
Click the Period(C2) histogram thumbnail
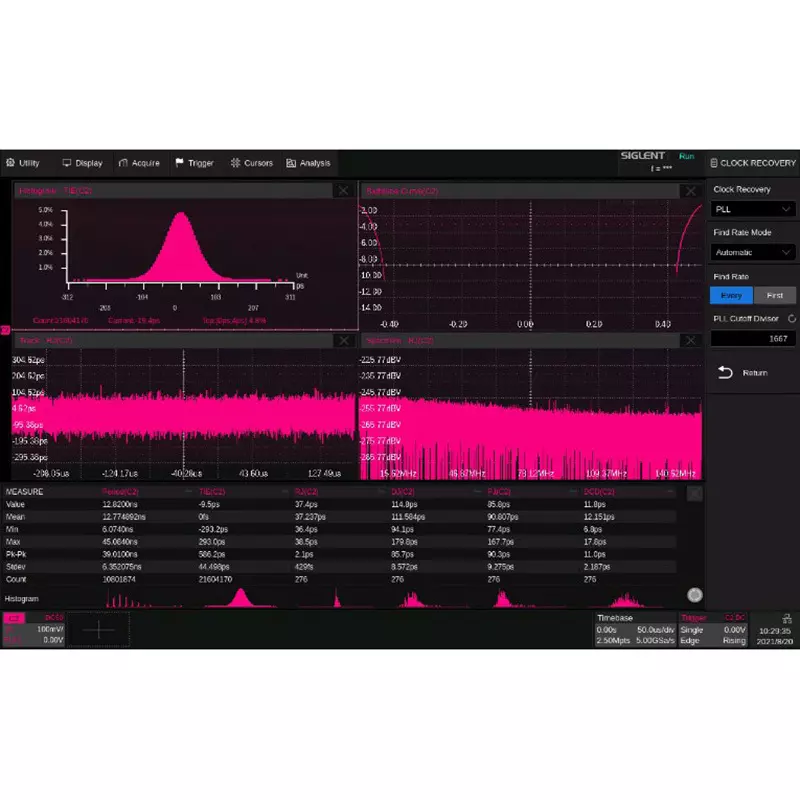pos(143,598)
